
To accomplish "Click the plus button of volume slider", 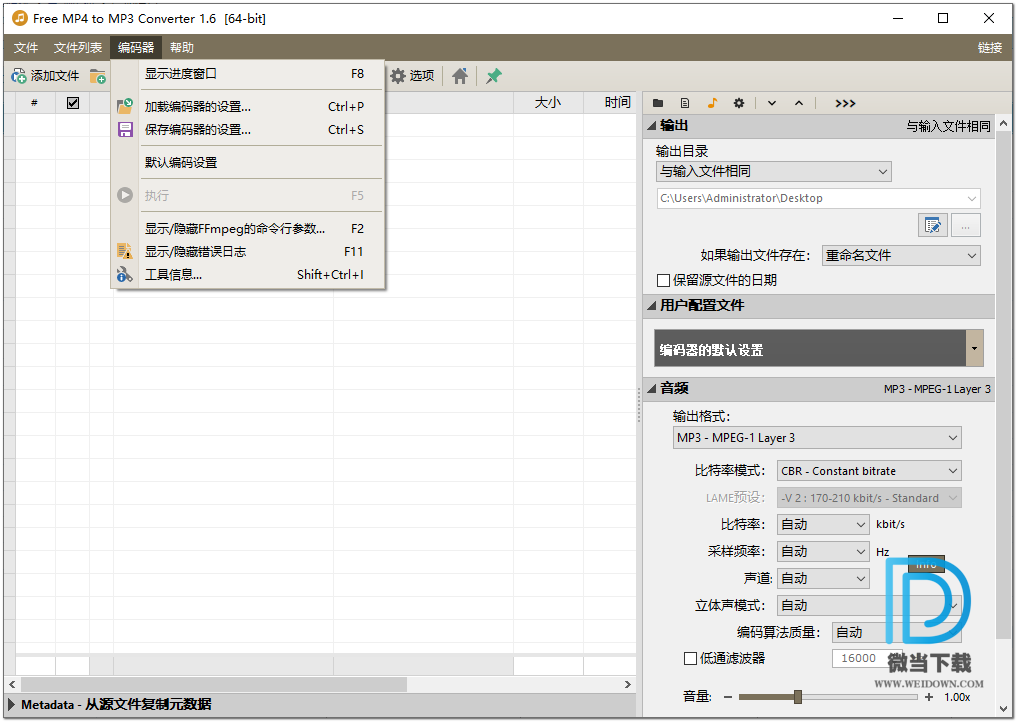I will [929, 697].
